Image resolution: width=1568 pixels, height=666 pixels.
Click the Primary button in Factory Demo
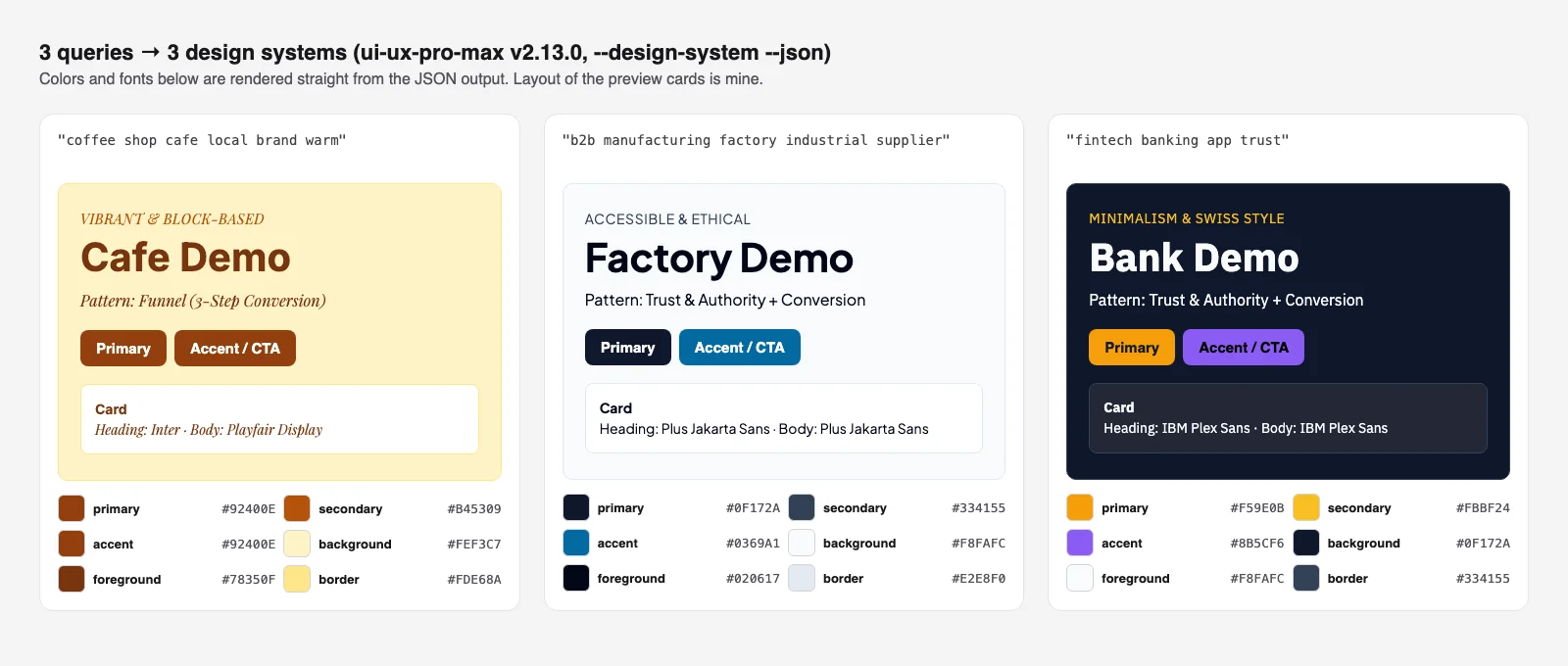(628, 348)
